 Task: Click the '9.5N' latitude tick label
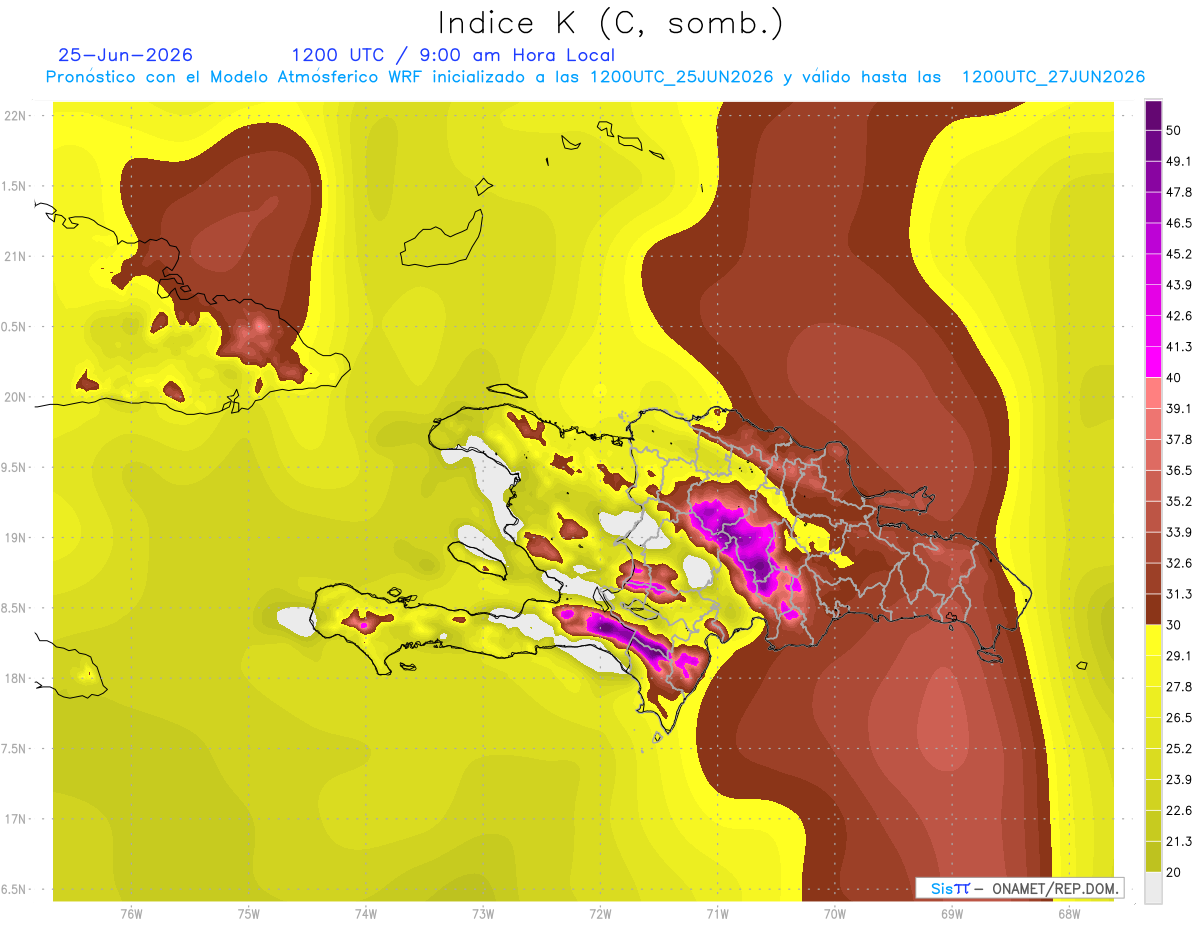[x=15, y=468]
